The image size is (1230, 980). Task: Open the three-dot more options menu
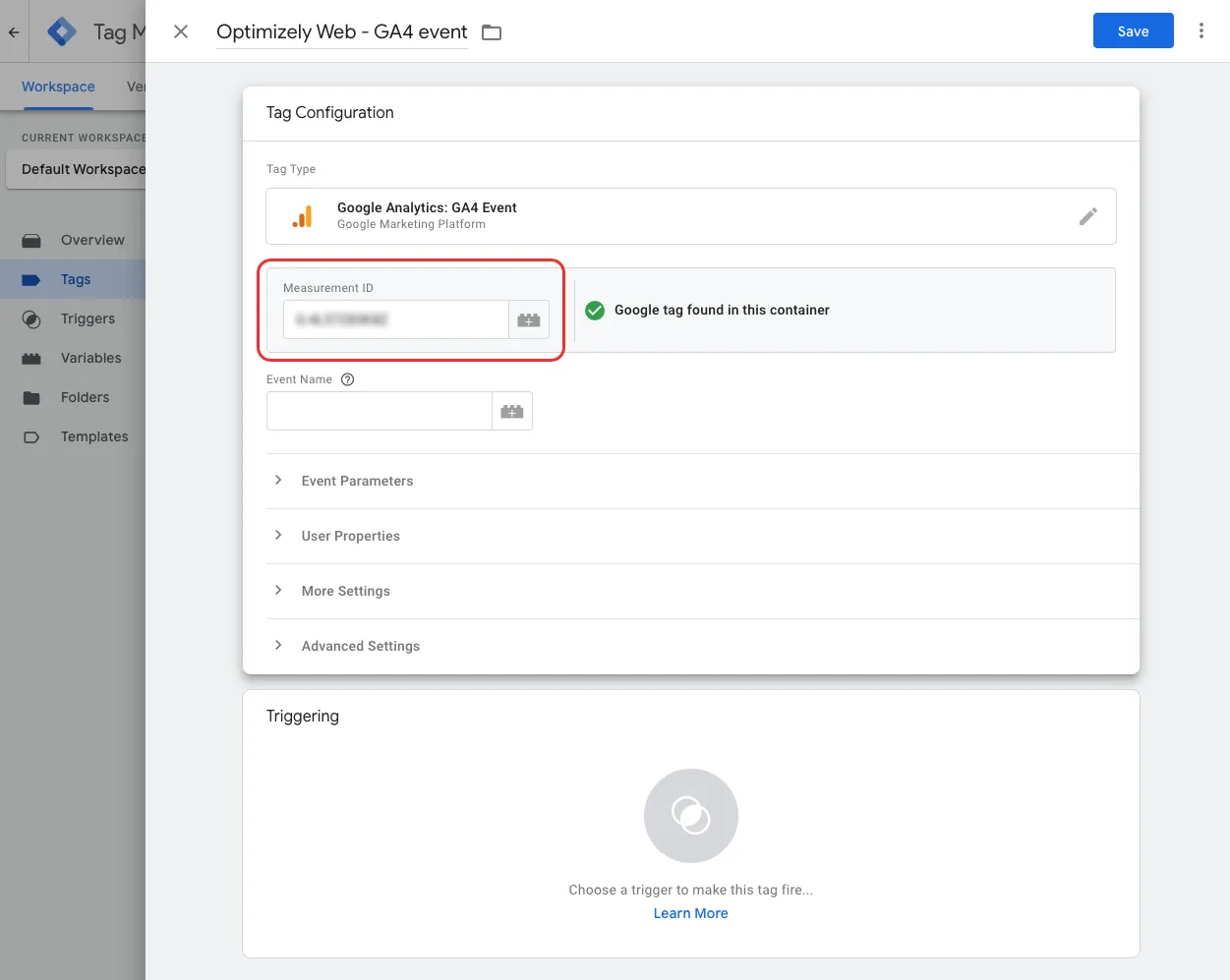coord(1201,30)
